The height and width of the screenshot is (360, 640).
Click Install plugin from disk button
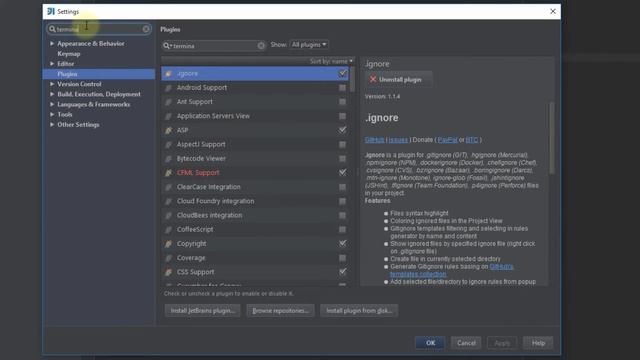359,311
